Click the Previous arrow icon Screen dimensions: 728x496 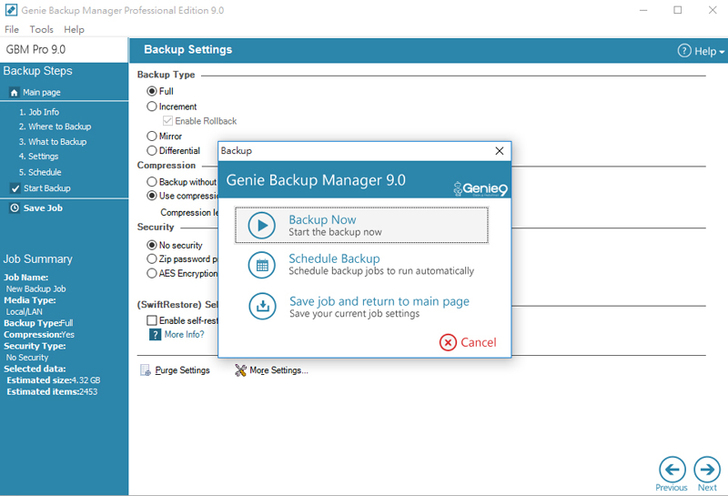pyautogui.click(x=672, y=468)
